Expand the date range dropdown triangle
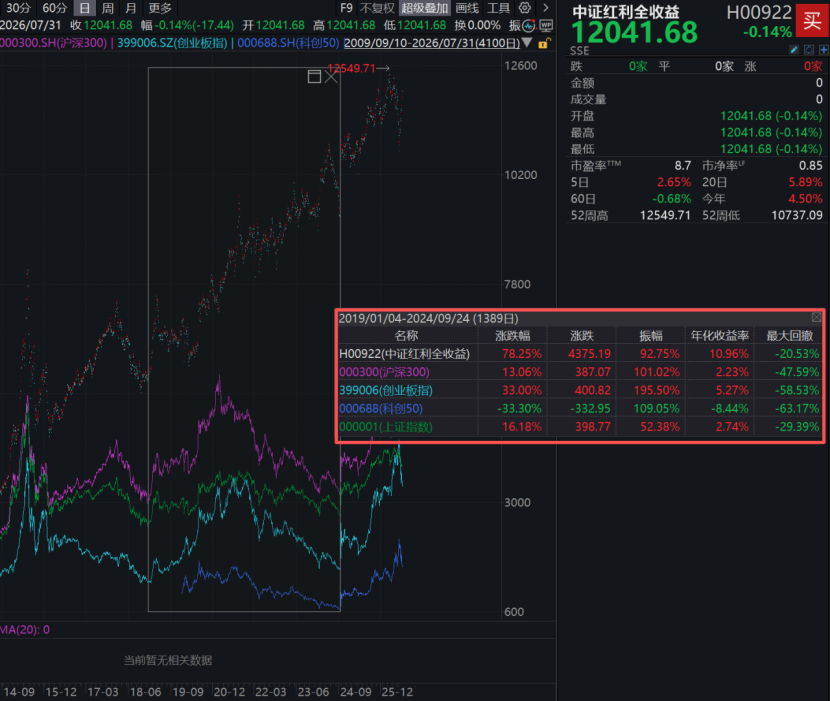830x701 pixels. point(527,43)
